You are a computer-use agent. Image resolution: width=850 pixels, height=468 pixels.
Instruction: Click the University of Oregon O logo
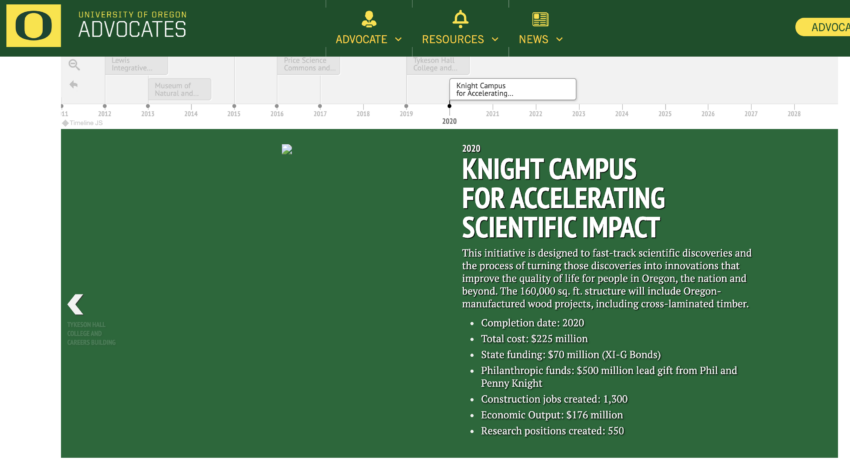pos(34,25)
